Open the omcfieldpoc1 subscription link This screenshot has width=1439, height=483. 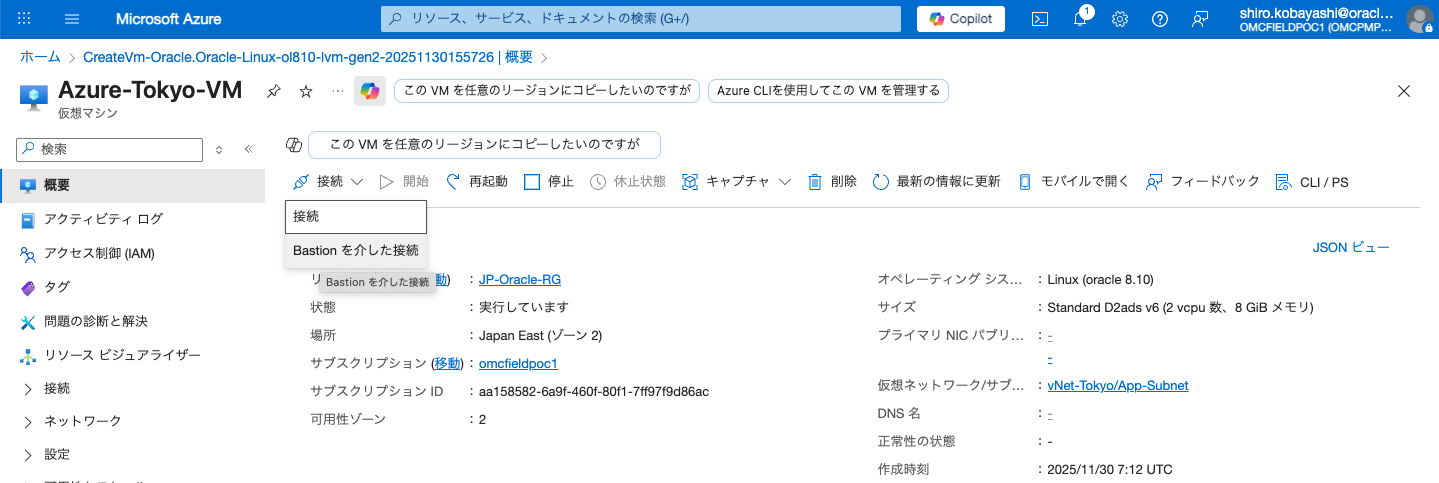pyautogui.click(x=518, y=363)
